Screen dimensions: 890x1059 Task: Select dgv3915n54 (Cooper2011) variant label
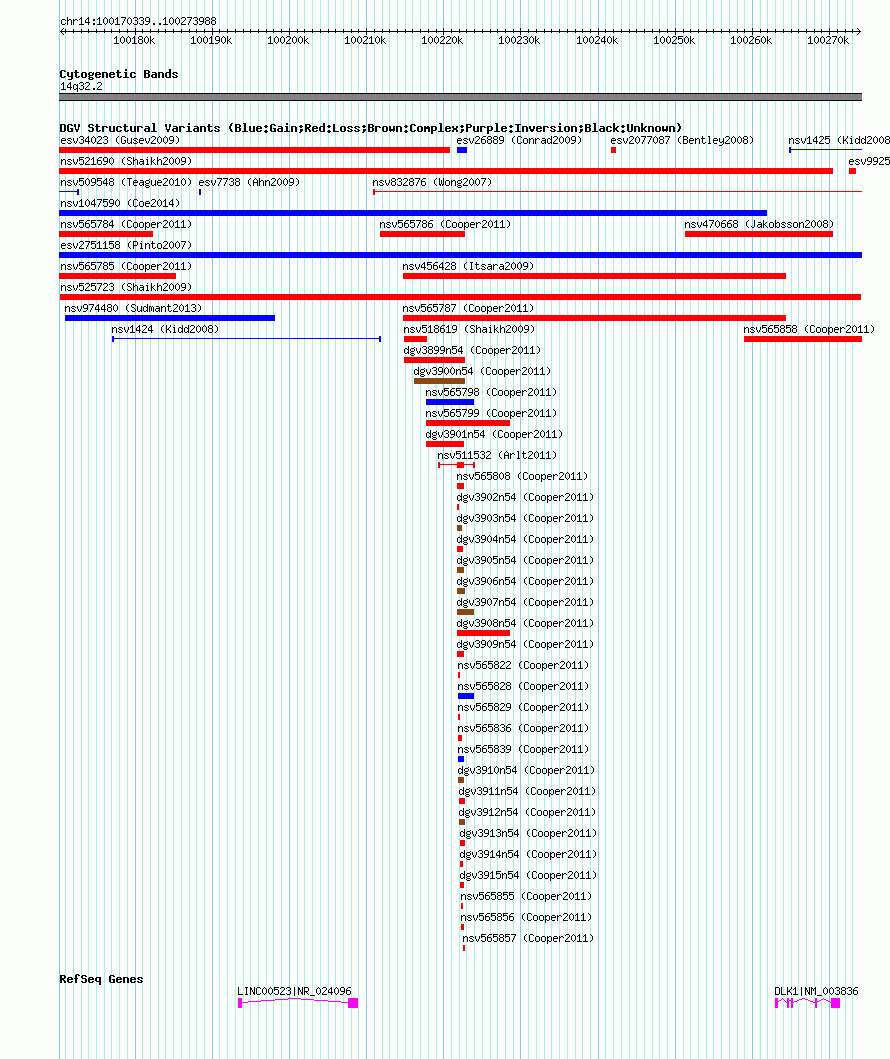coord(528,875)
